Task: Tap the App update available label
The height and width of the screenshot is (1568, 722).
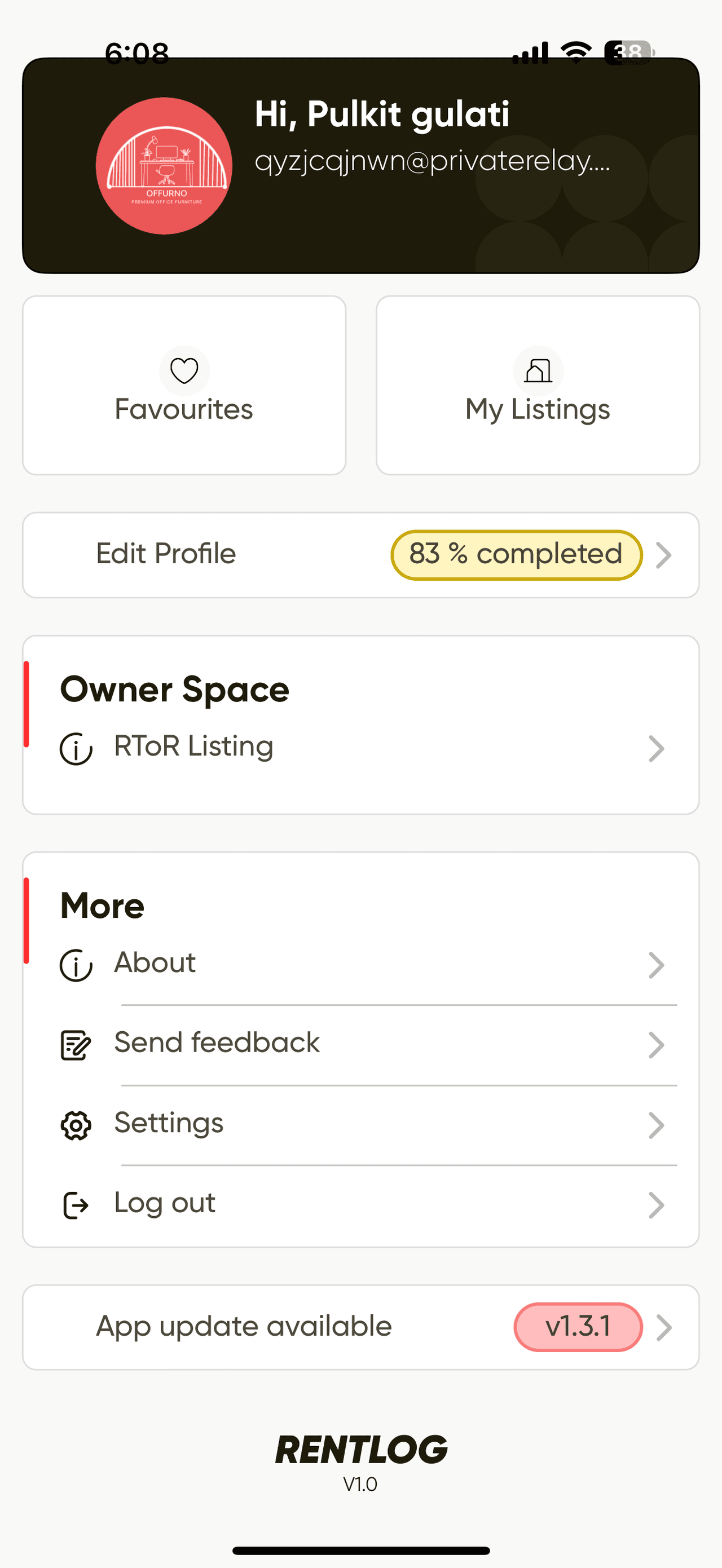Action: click(x=244, y=1327)
